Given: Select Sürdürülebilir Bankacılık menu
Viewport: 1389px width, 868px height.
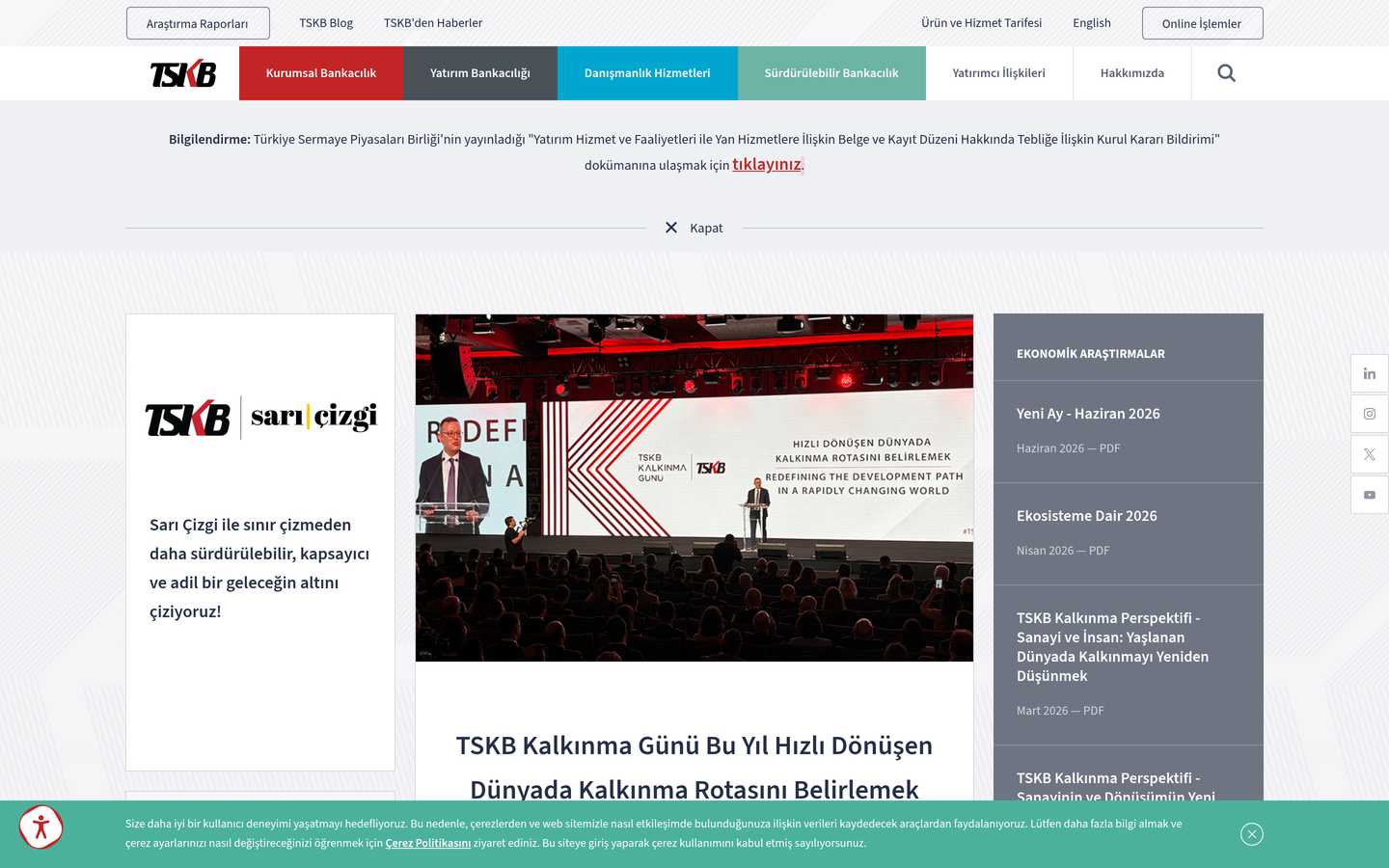Looking at the screenshot, I should [831, 73].
